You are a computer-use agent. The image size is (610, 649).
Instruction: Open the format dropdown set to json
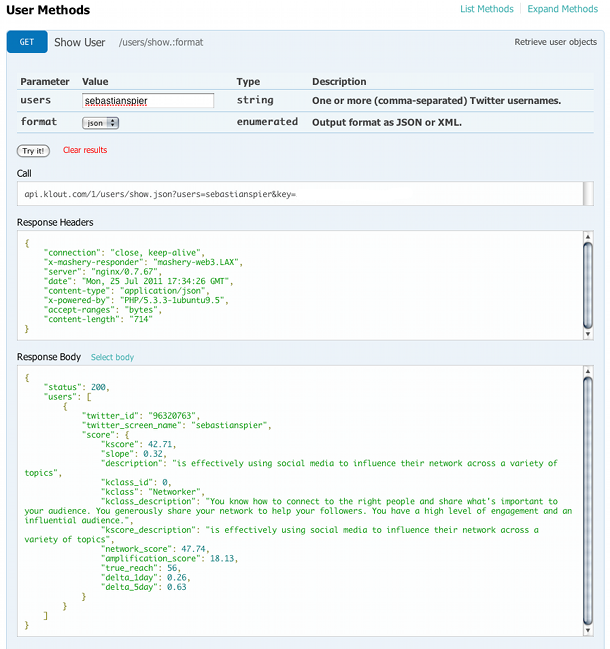point(101,123)
